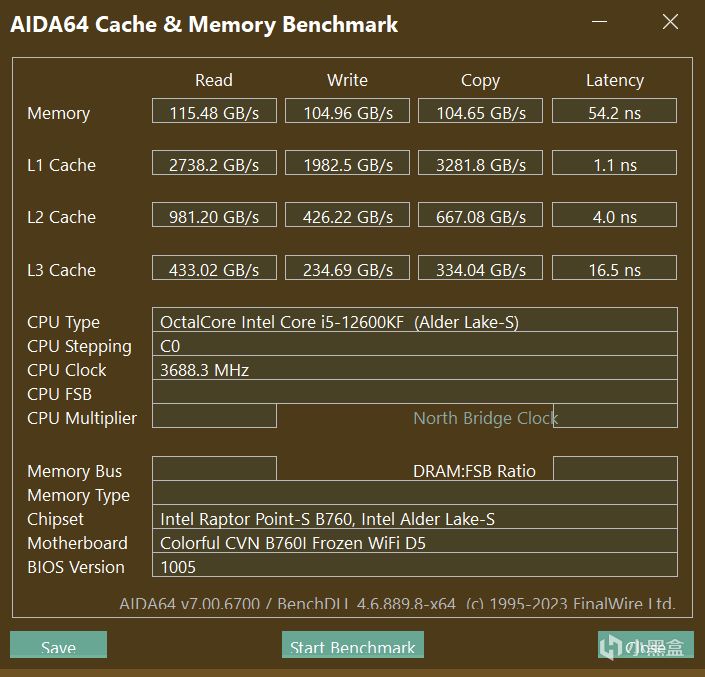Click the Latency column header
This screenshot has height=677, width=705.
[615, 81]
